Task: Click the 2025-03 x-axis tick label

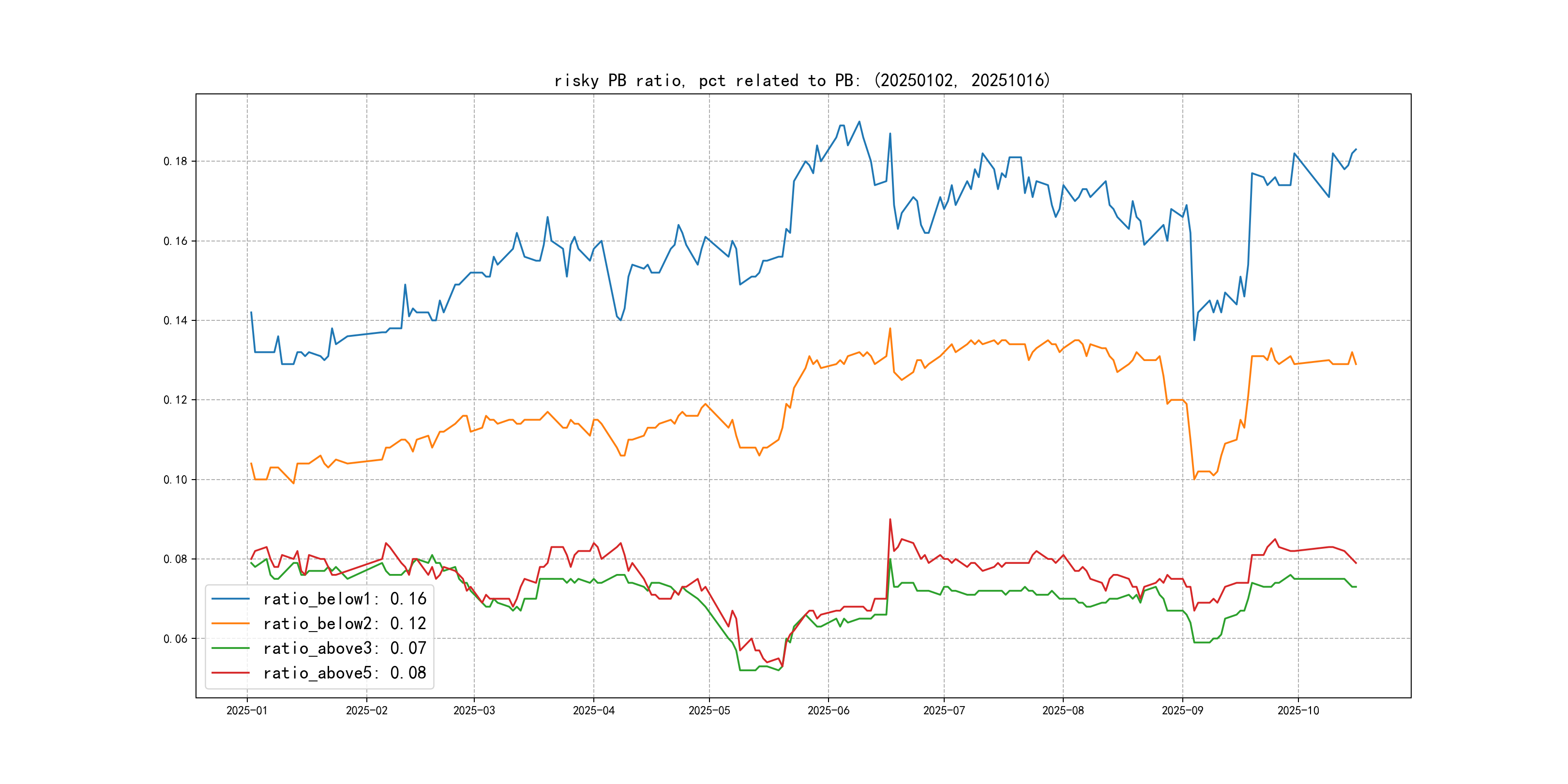Action: (x=474, y=710)
